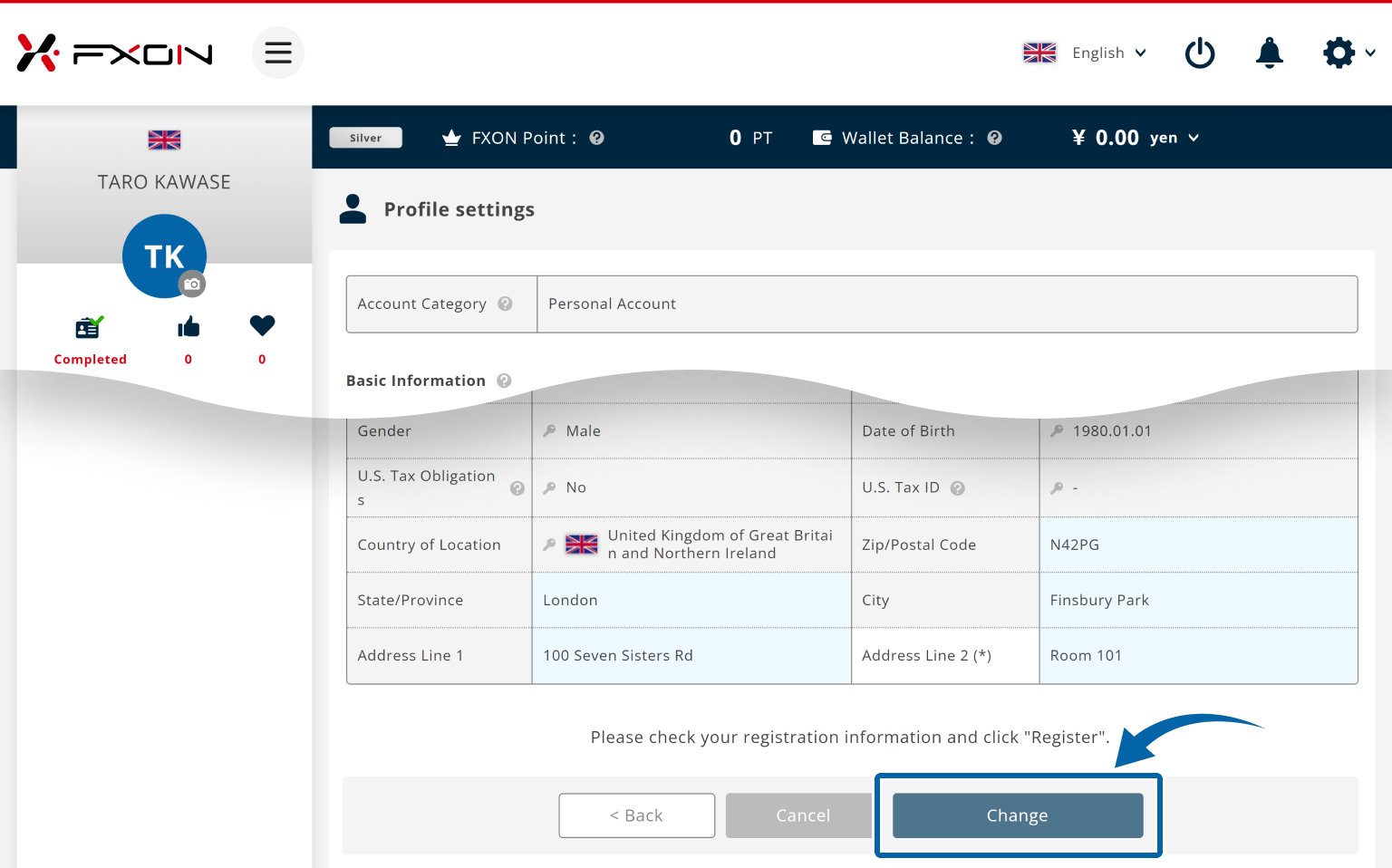Screen dimensions: 1392x868
Task: Open the hamburger menu
Action: [x=278, y=53]
